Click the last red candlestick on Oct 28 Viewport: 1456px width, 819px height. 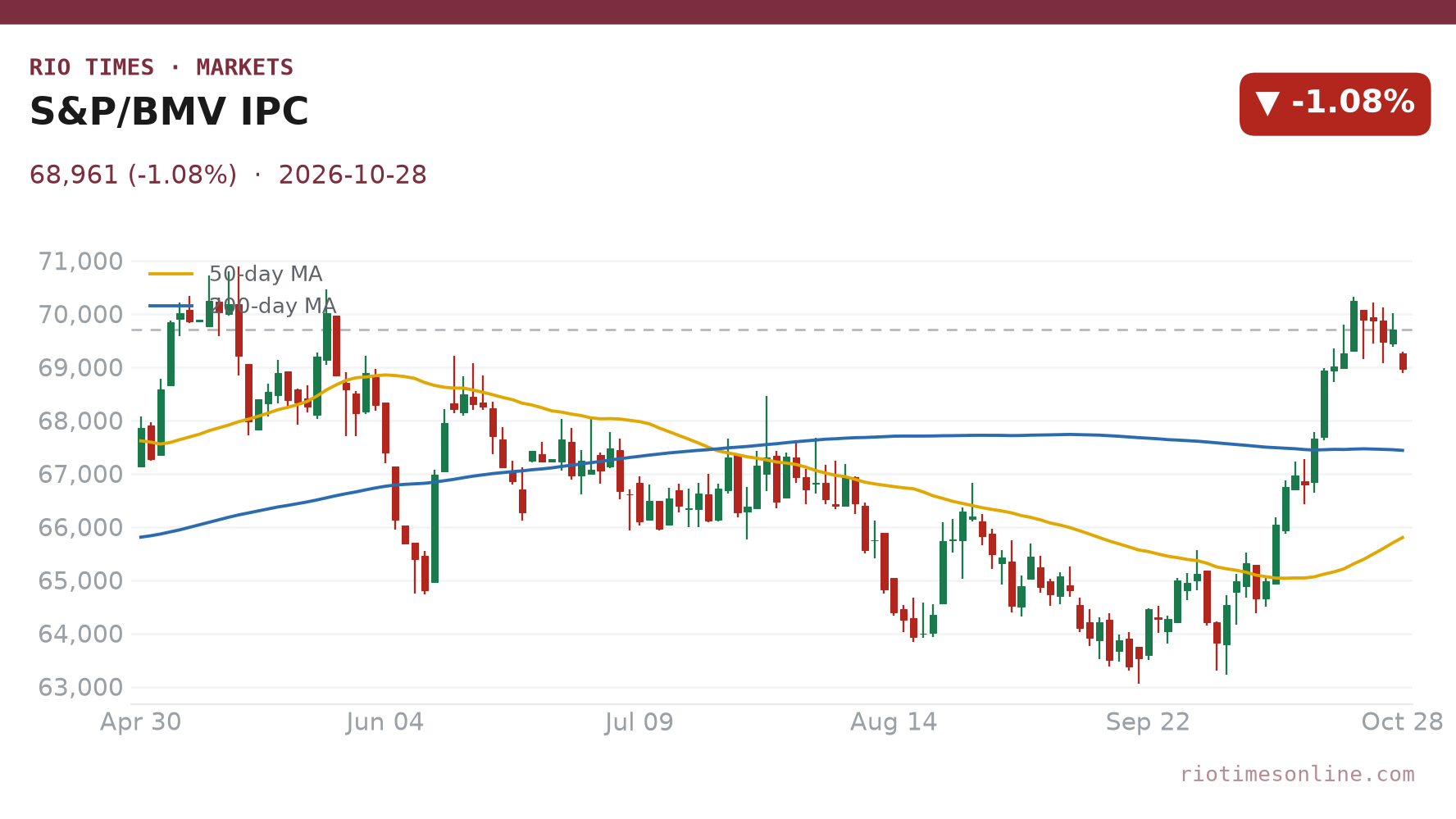pyautogui.click(x=1403, y=362)
